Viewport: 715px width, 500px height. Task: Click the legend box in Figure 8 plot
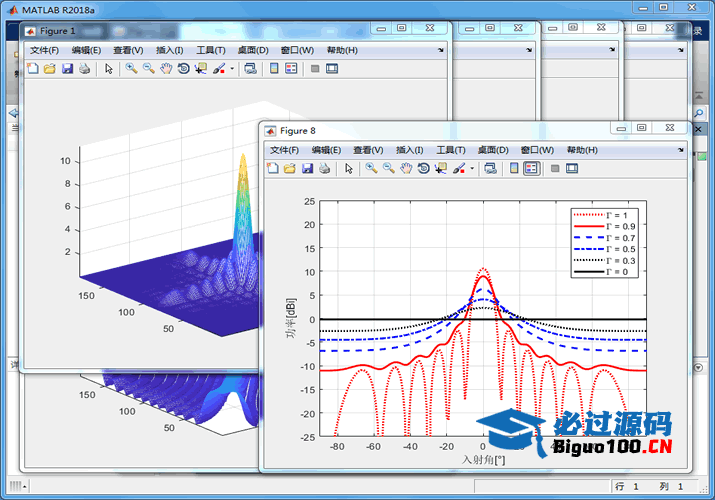pyautogui.click(x=603, y=243)
